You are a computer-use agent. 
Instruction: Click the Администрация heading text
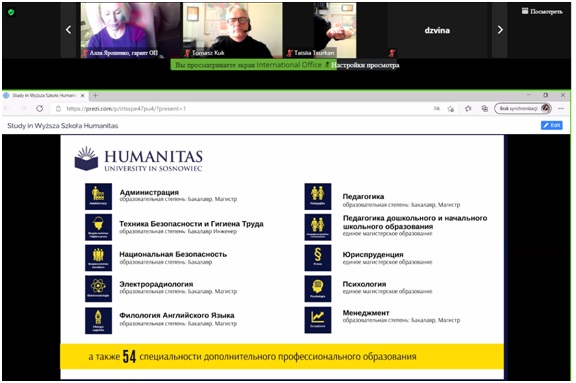(x=149, y=192)
